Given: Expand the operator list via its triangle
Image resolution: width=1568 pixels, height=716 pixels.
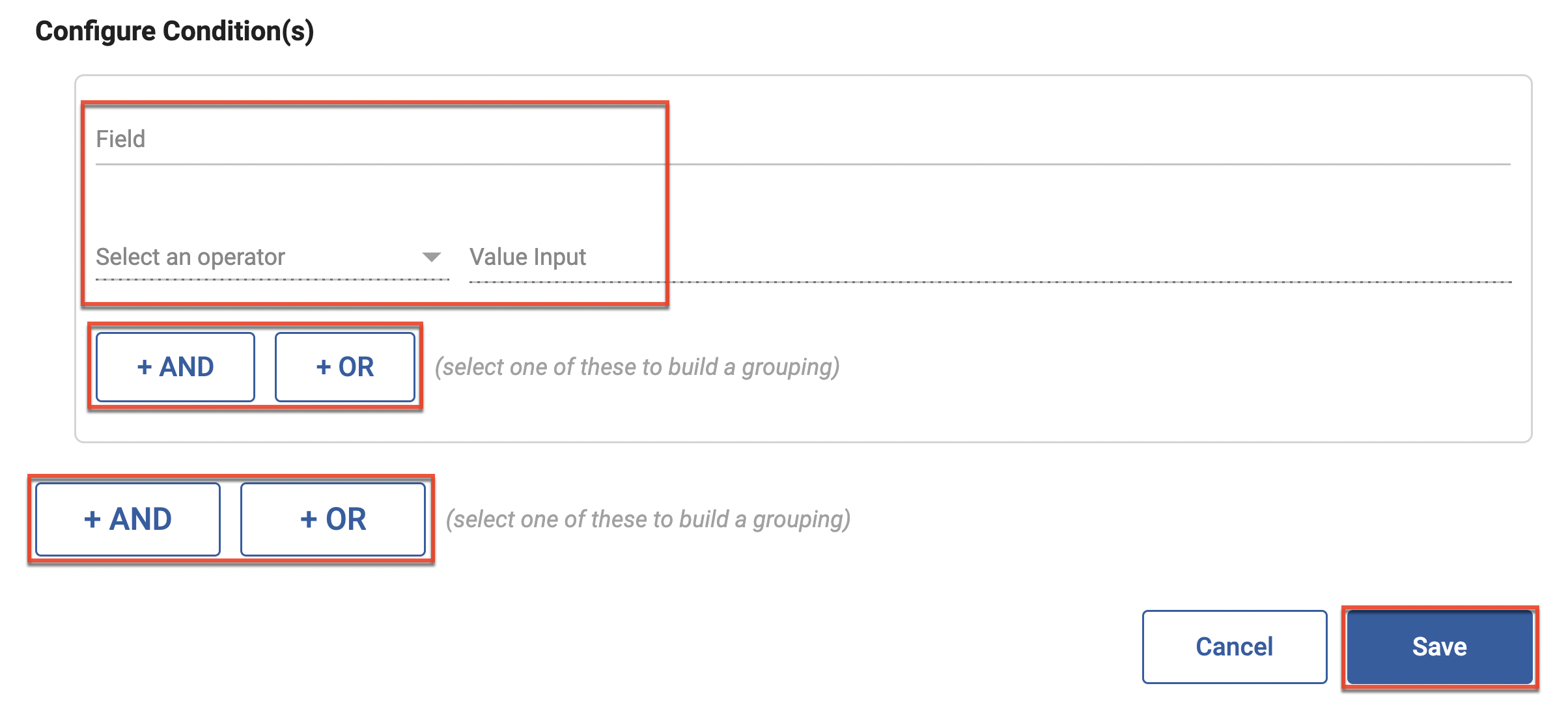Looking at the screenshot, I should point(431,257).
